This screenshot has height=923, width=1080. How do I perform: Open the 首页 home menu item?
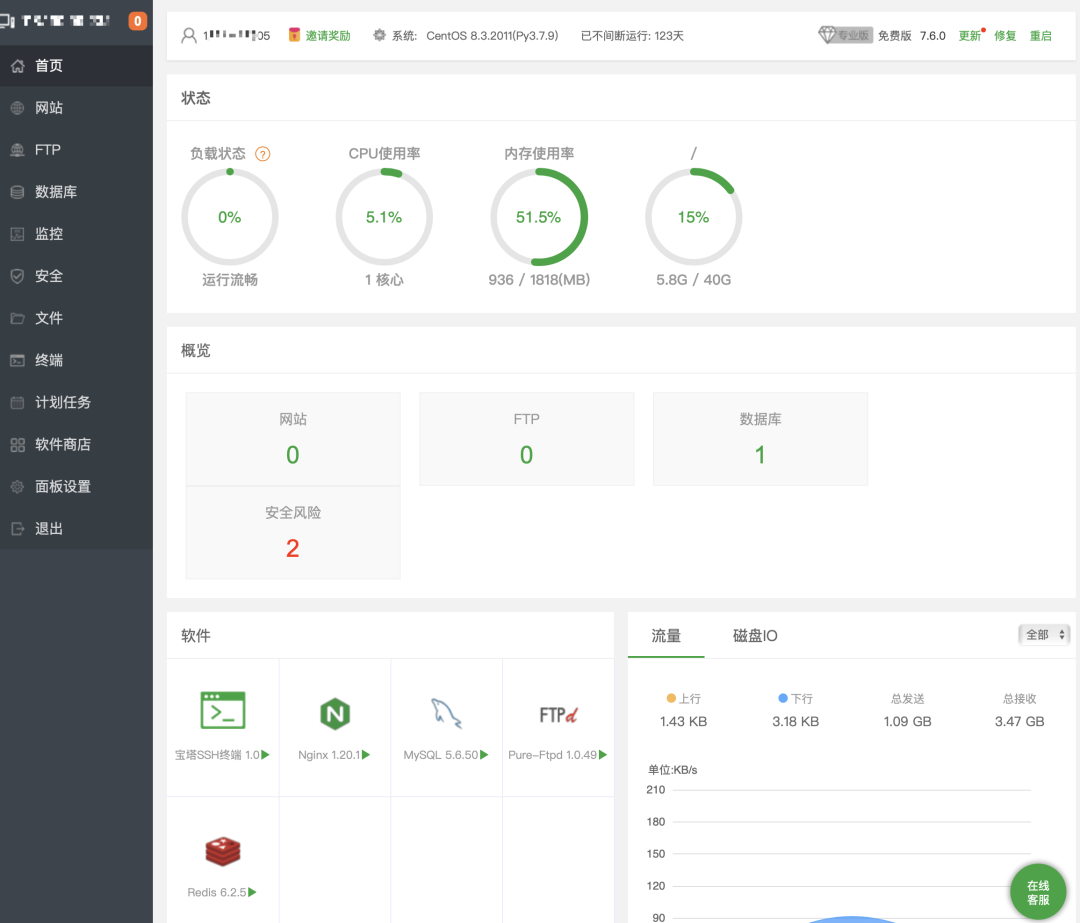coord(76,65)
